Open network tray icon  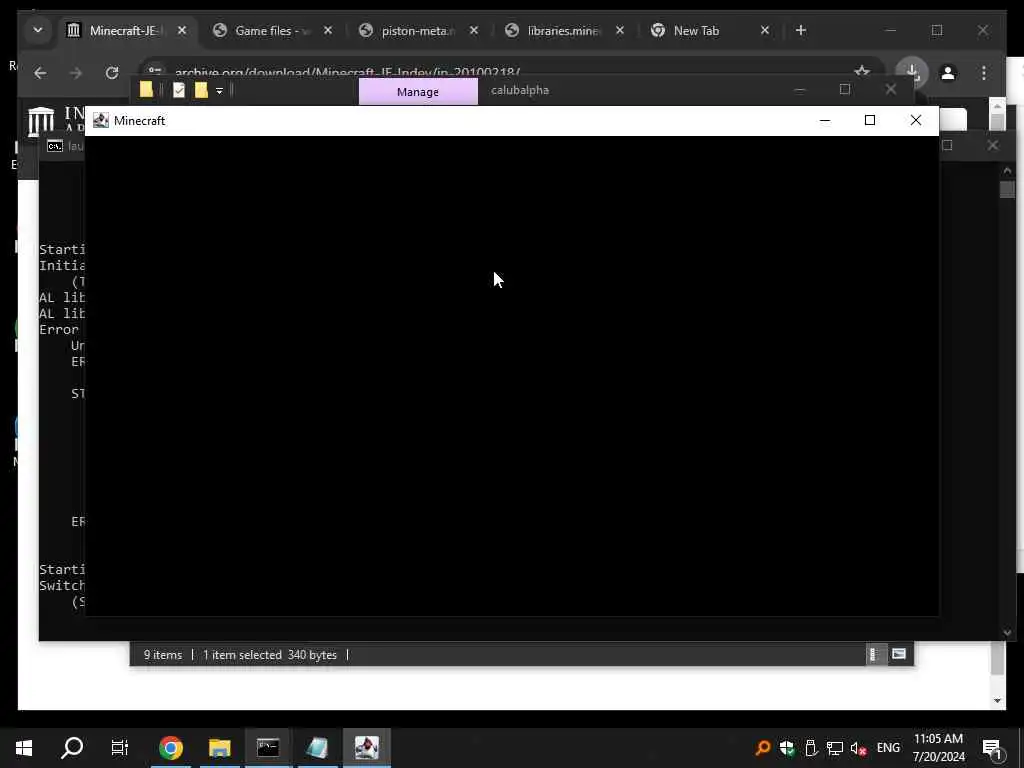click(x=835, y=748)
